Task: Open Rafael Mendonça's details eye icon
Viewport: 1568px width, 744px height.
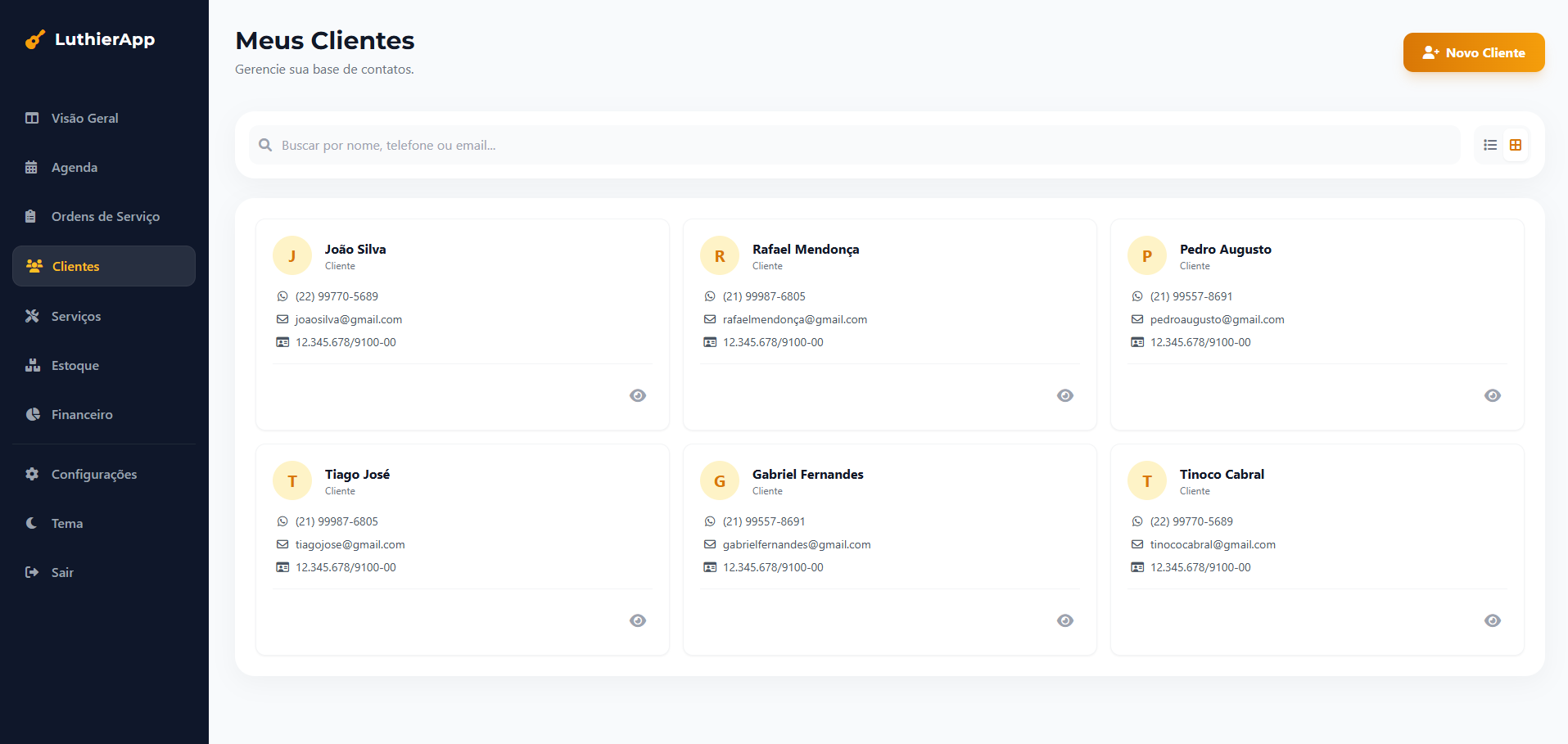Action: click(x=1065, y=395)
